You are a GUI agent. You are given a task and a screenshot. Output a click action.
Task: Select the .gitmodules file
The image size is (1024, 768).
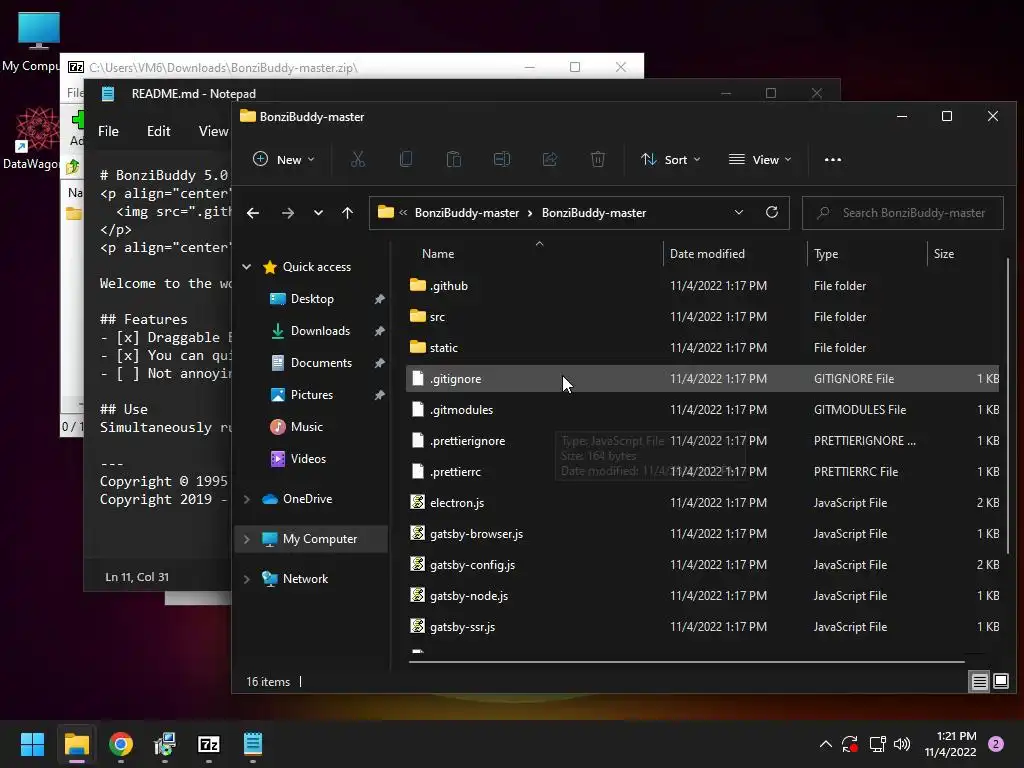point(703,409)
